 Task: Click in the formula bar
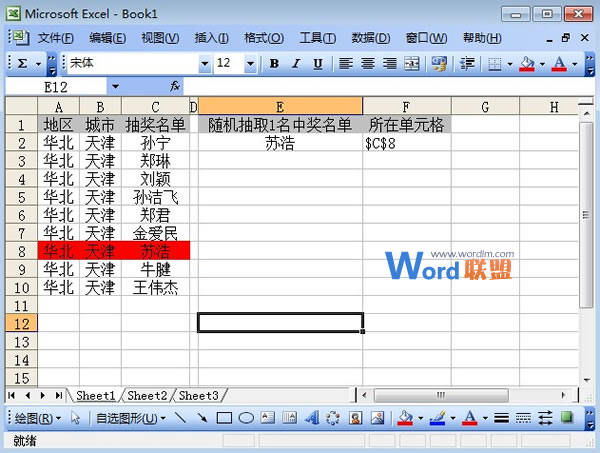(388, 87)
